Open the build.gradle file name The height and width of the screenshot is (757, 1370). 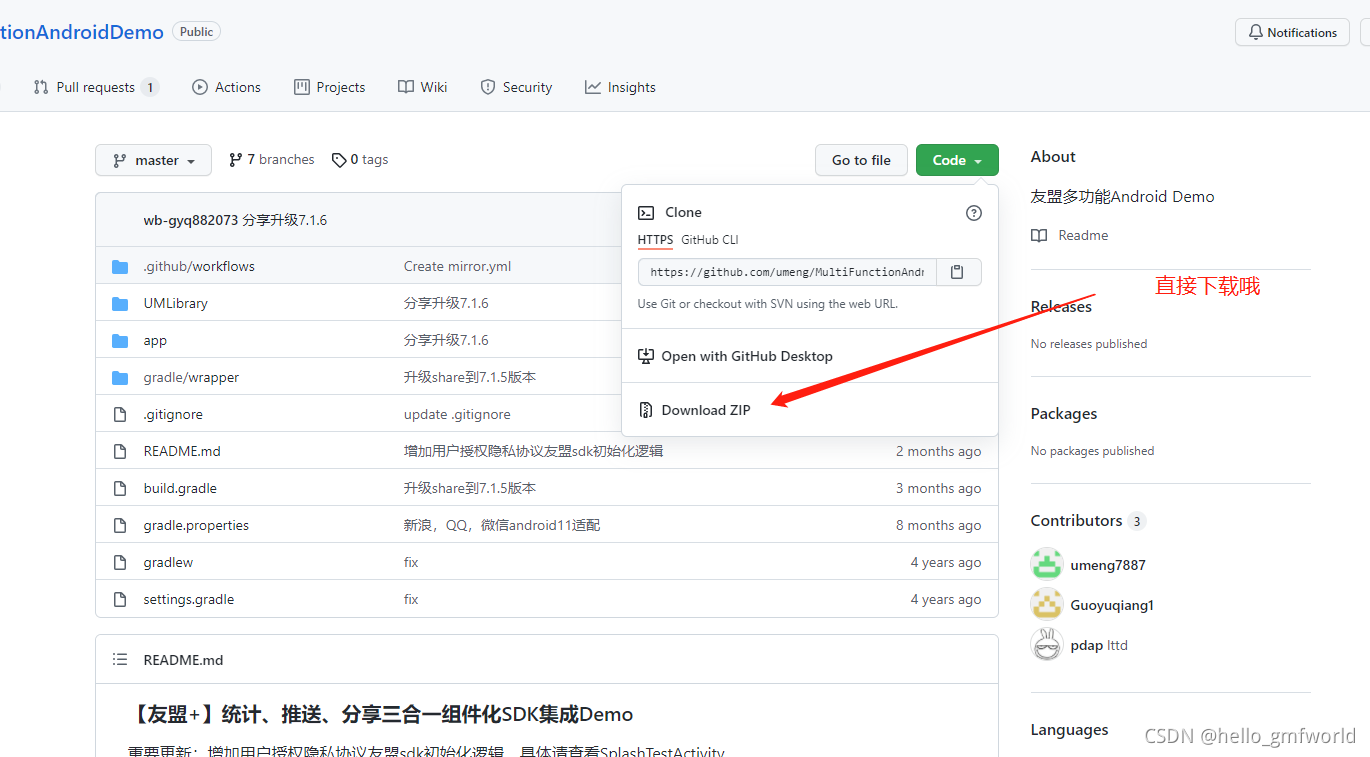(180, 488)
